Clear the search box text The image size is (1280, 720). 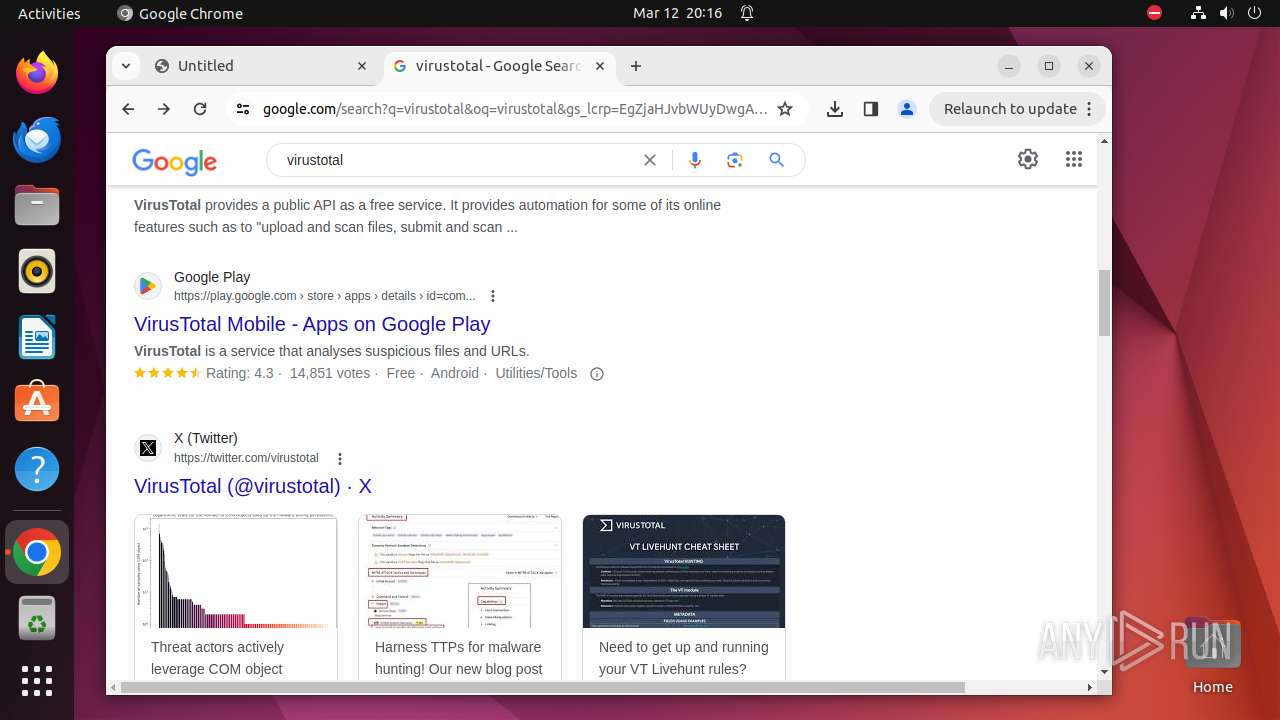pos(650,160)
